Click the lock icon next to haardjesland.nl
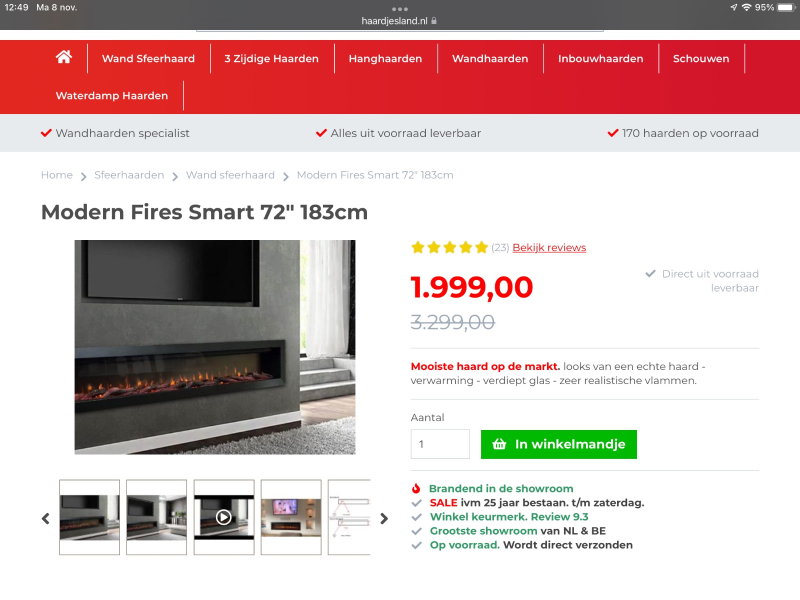The width and height of the screenshot is (800, 600). (434, 21)
